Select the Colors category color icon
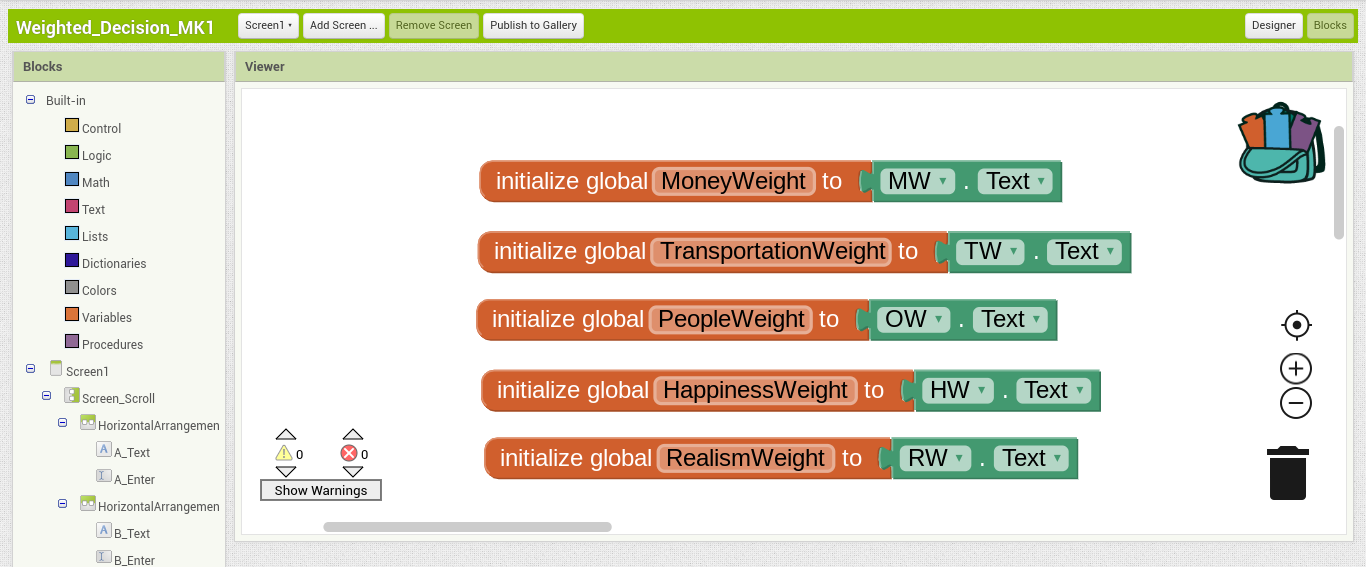The image size is (1366, 567). click(72, 287)
